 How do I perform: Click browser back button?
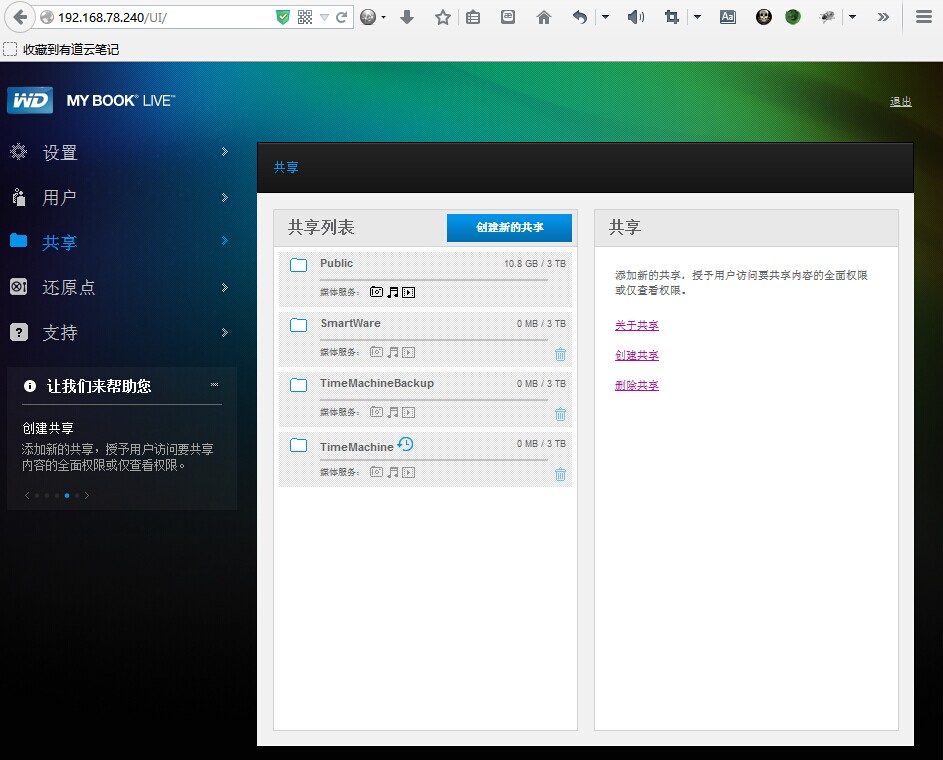click(20, 17)
